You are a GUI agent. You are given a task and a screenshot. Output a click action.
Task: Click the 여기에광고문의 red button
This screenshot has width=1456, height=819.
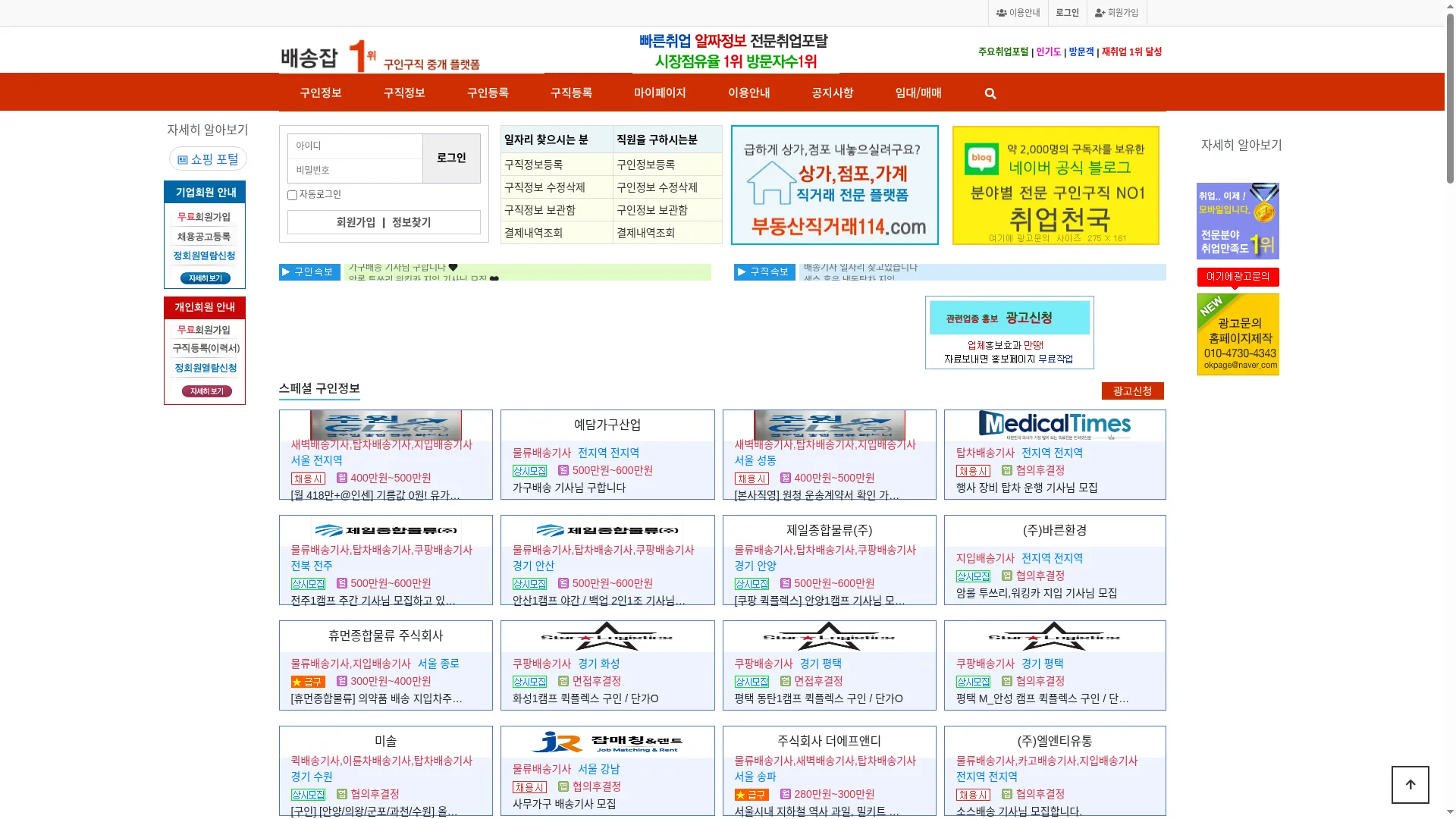(1238, 277)
